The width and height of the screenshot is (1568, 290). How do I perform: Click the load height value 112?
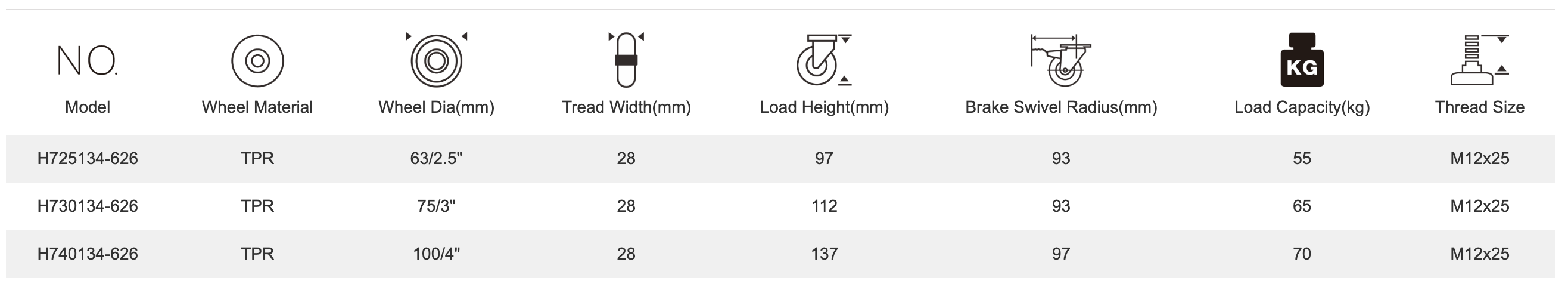(823, 206)
